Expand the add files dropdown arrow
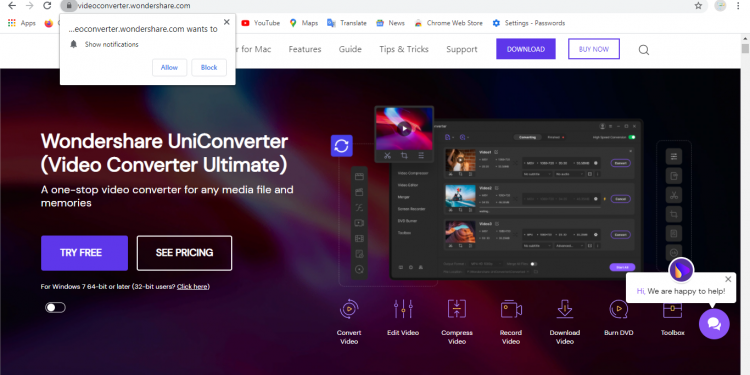This screenshot has height=375, width=750. point(453,138)
